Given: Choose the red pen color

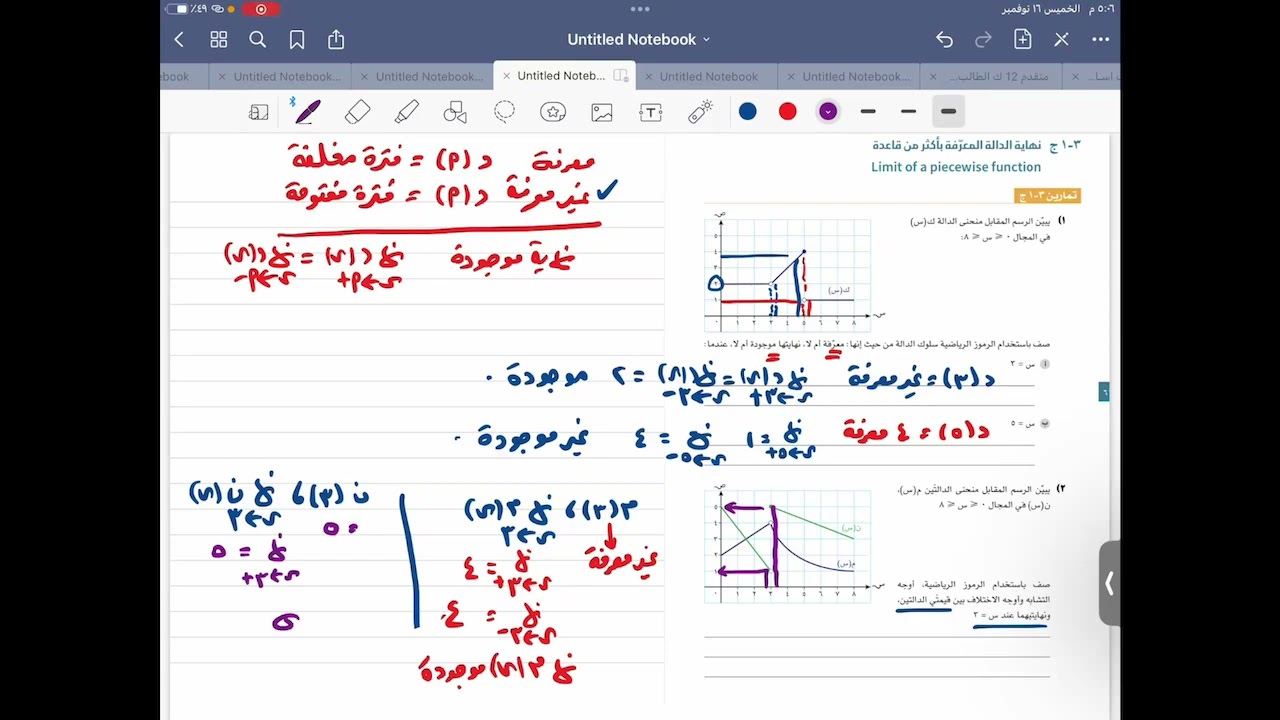Looking at the screenshot, I should [788, 111].
